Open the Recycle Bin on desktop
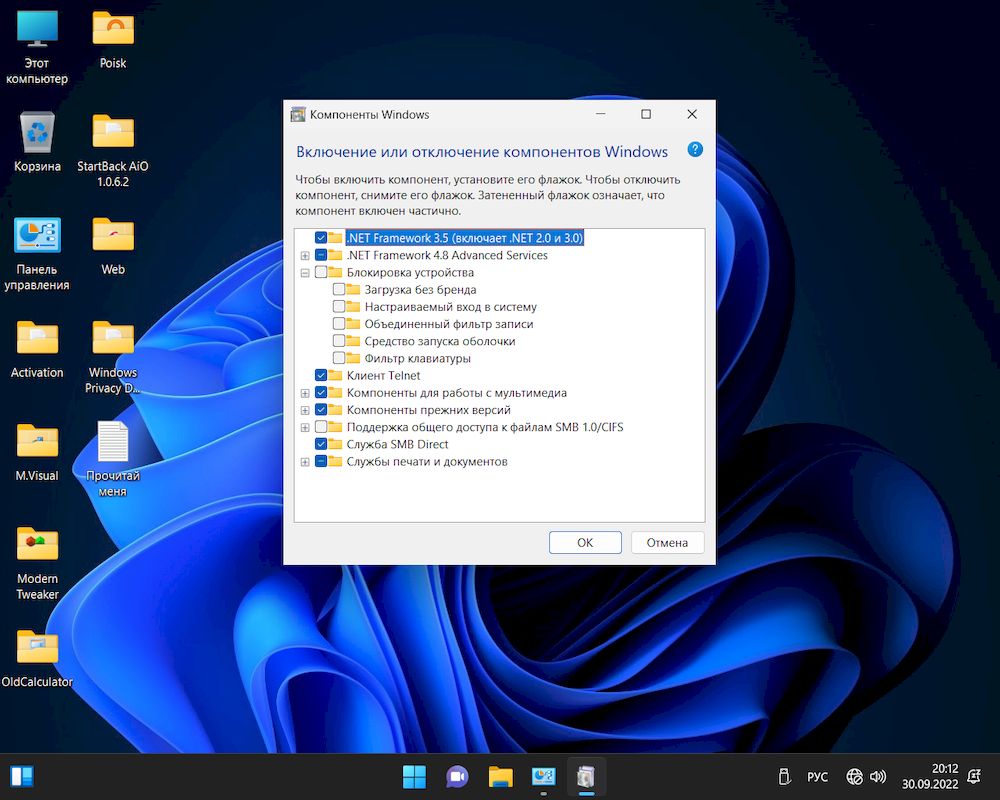1000x800 pixels. click(x=37, y=133)
